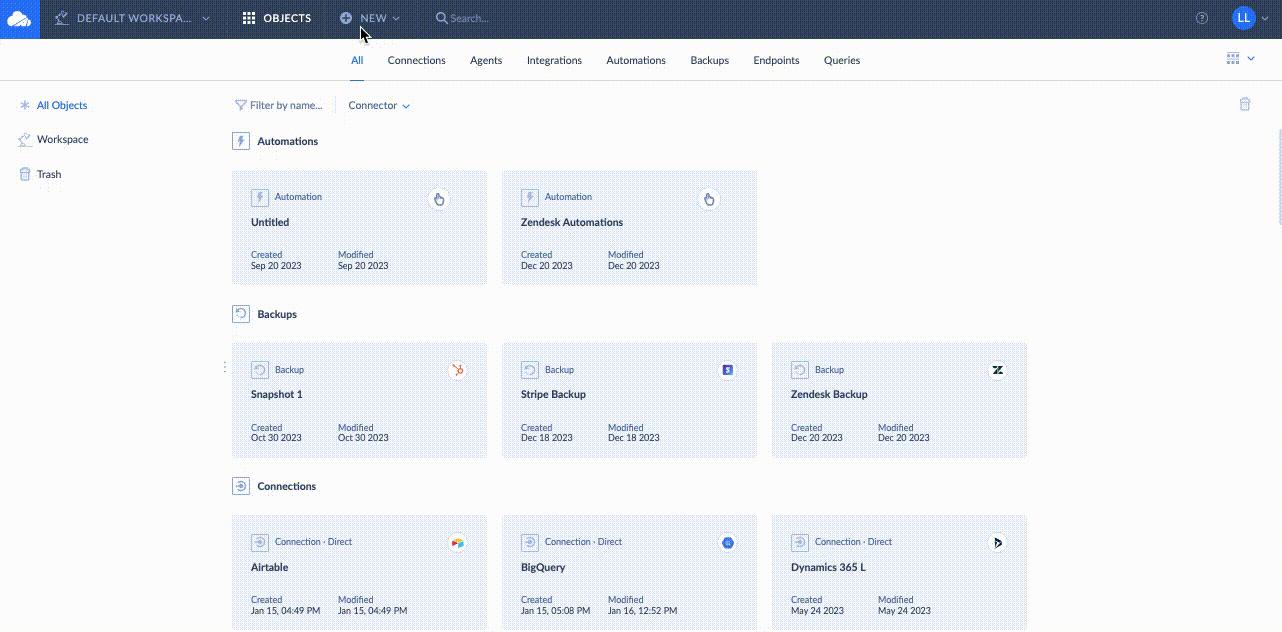Click the manual-run hand icon on Untitled automation

click(x=438, y=199)
